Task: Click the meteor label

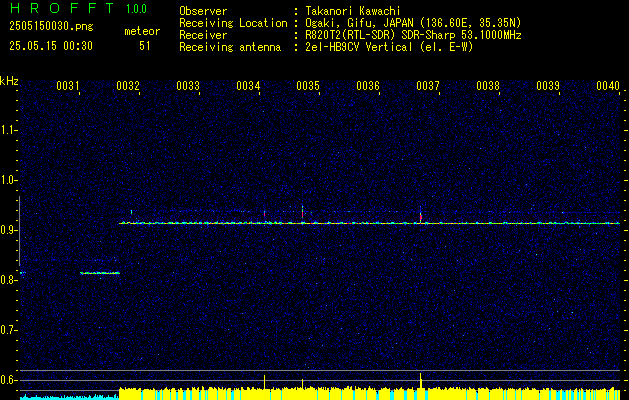Action: point(142,31)
